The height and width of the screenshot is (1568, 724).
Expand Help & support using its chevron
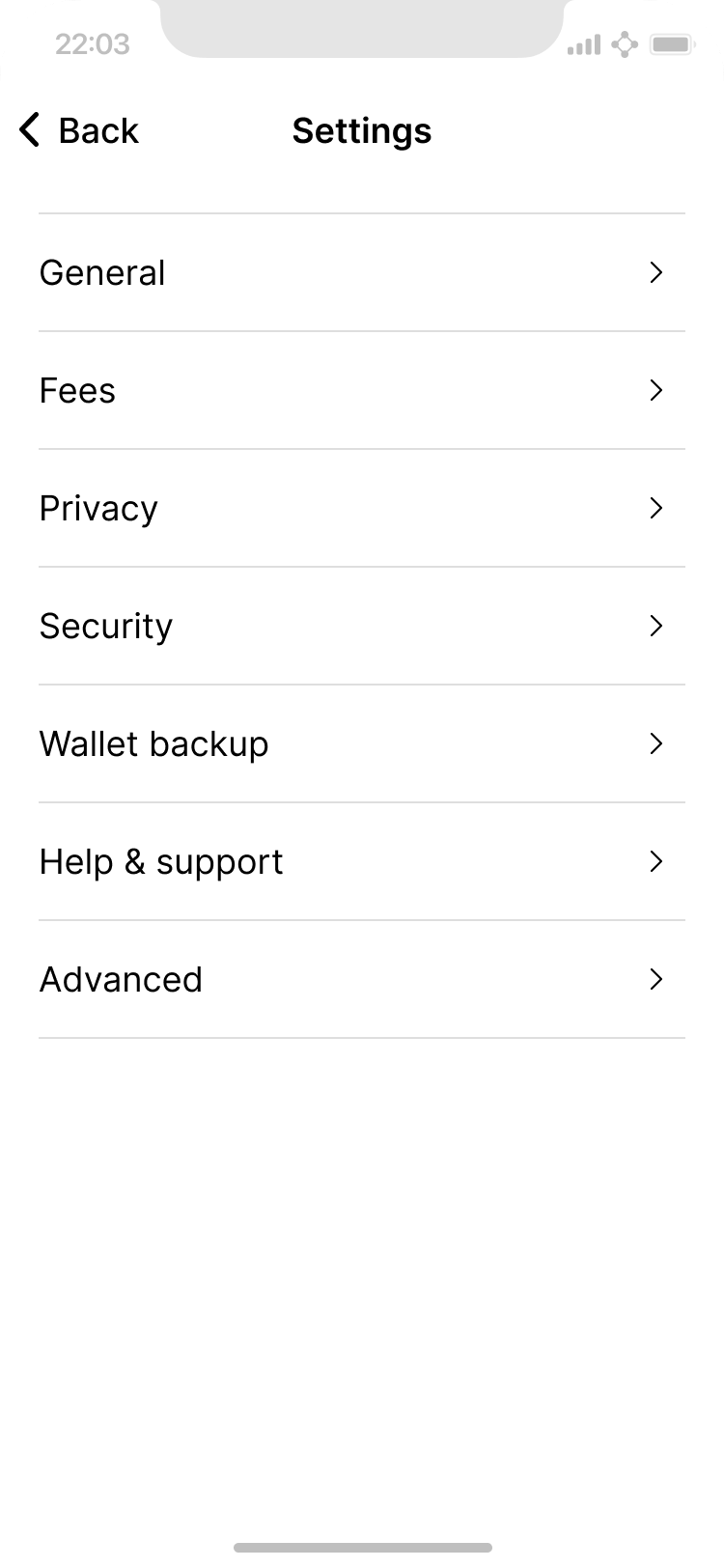click(656, 862)
